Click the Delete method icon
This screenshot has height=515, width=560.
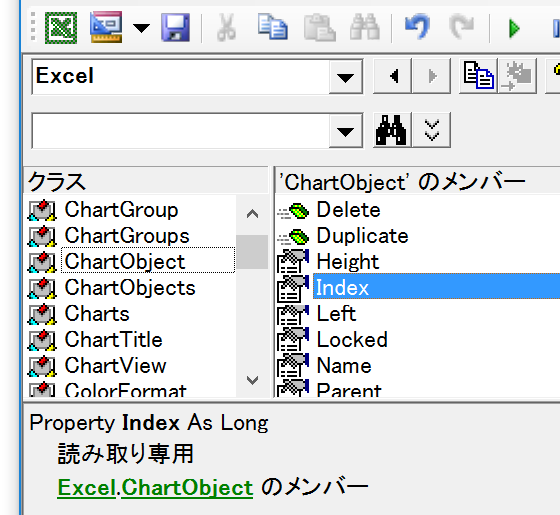coord(293,210)
